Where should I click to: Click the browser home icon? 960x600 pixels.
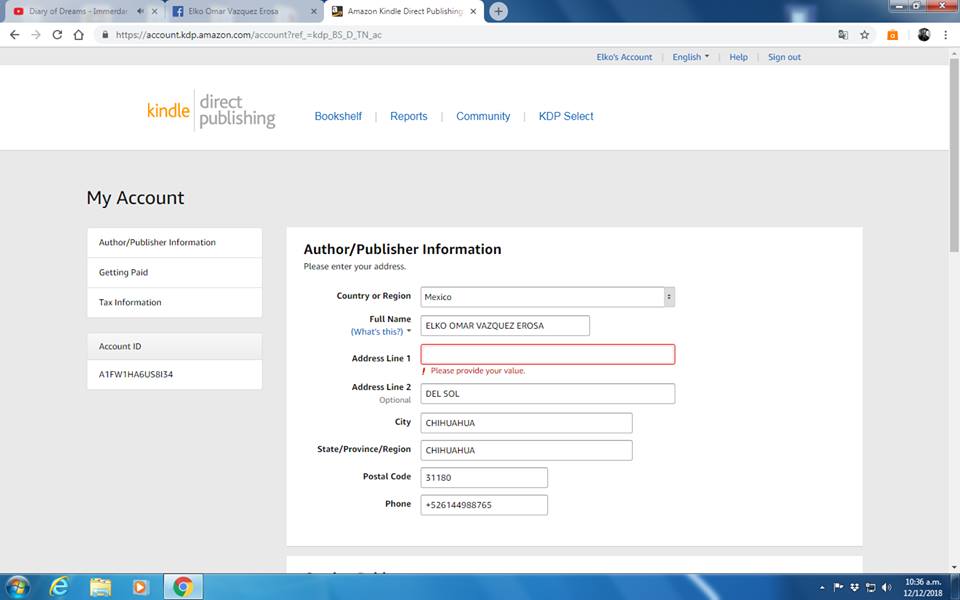click(79, 34)
